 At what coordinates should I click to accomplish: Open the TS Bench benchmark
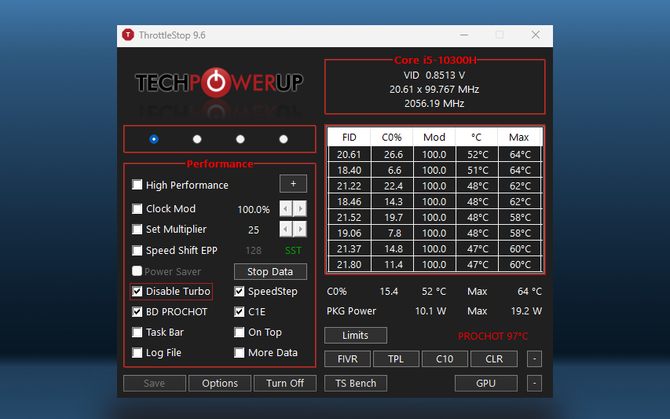pos(356,384)
